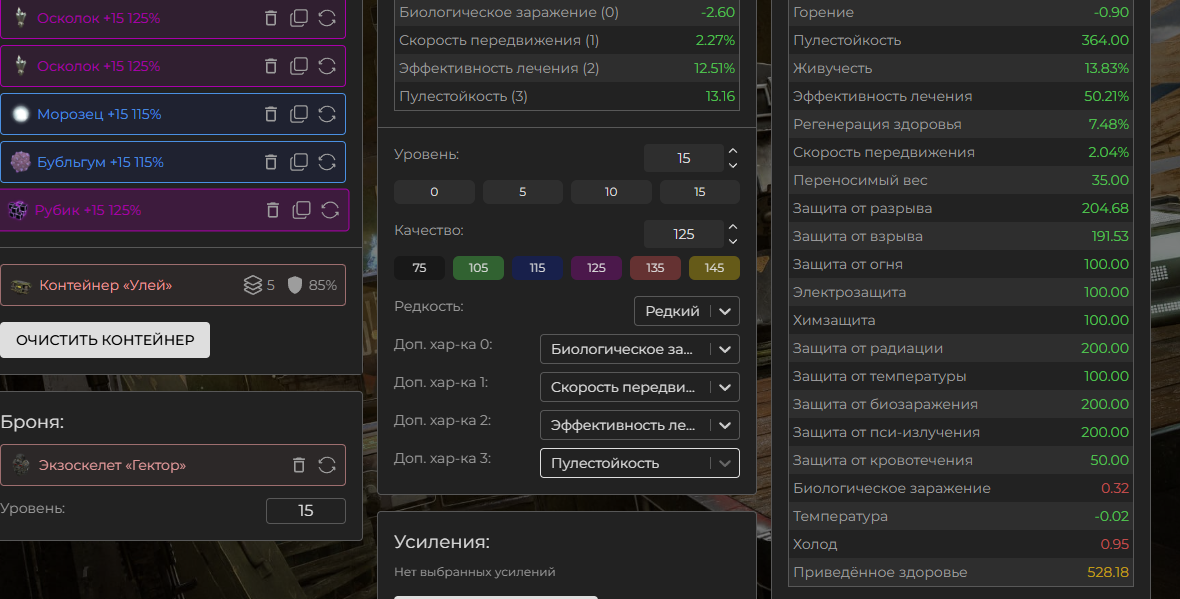
Task: Click the Рубик cube thumbnail icon
Action: 18,210
